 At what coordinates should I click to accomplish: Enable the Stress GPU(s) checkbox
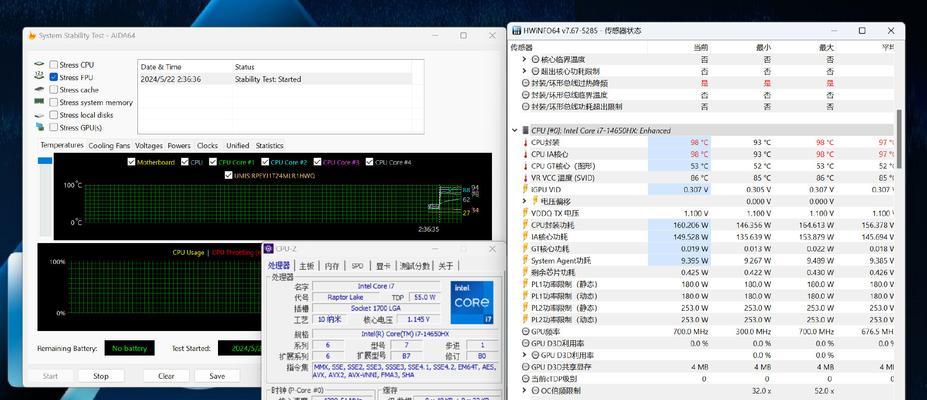54,127
